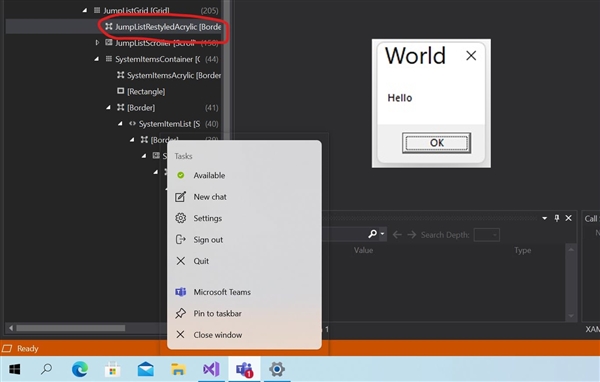This screenshot has width=600, height=382.
Task: Click the back arrow in search bar
Action: click(x=397, y=235)
